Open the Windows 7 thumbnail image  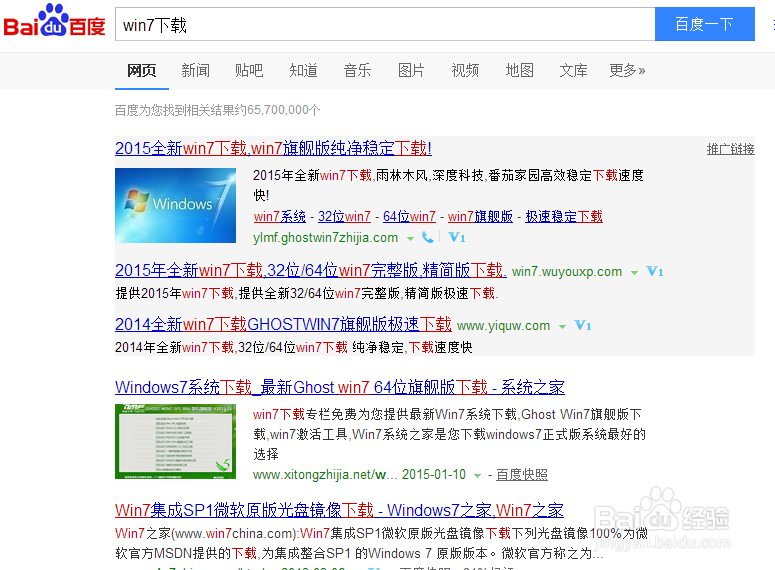(x=175, y=205)
